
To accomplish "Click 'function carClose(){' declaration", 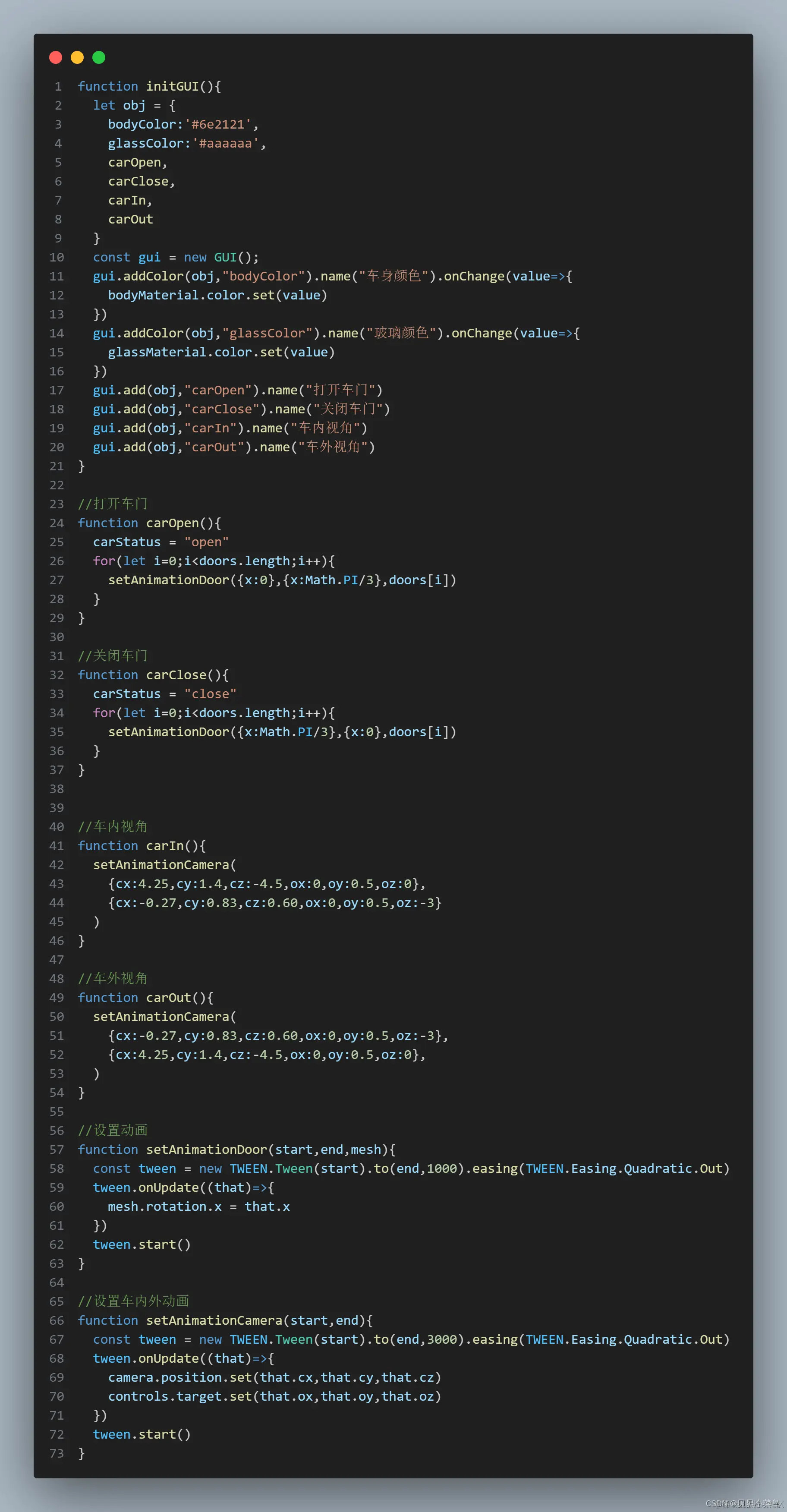I will pyautogui.click(x=153, y=675).
